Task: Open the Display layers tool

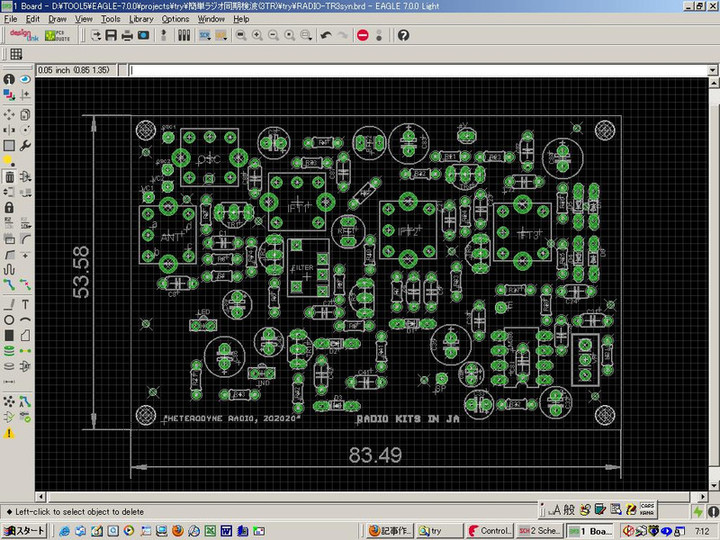Action: pyautogui.click(x=9, y=96)
